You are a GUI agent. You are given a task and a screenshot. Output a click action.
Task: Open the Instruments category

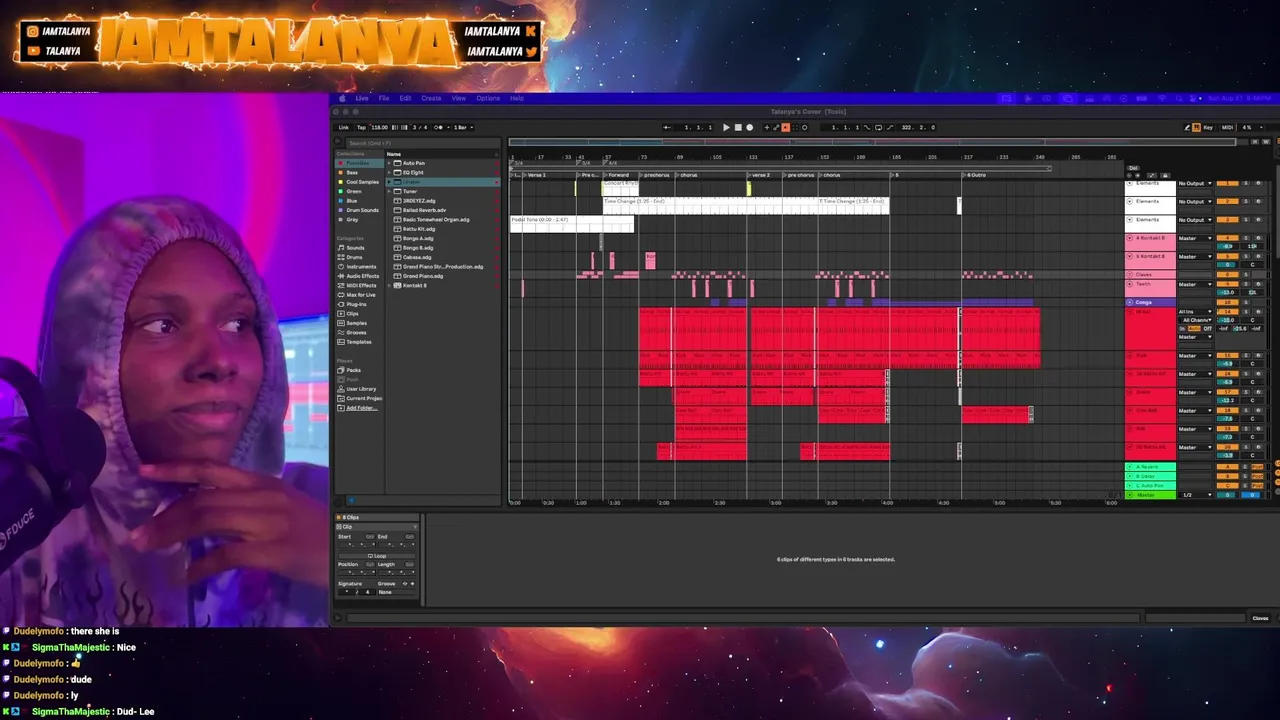pyautogui.click(x=360, y=266)
